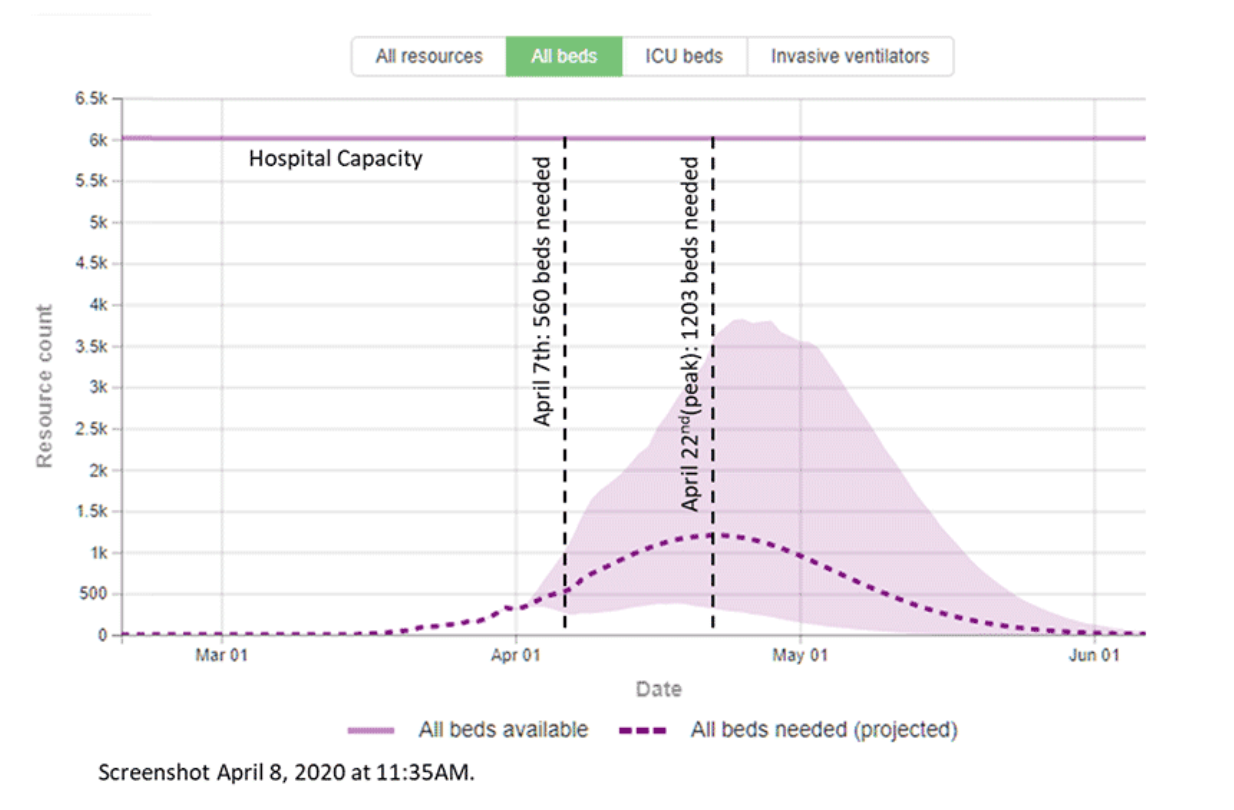Show the Invasive ventilators tab

coord(849,56)
